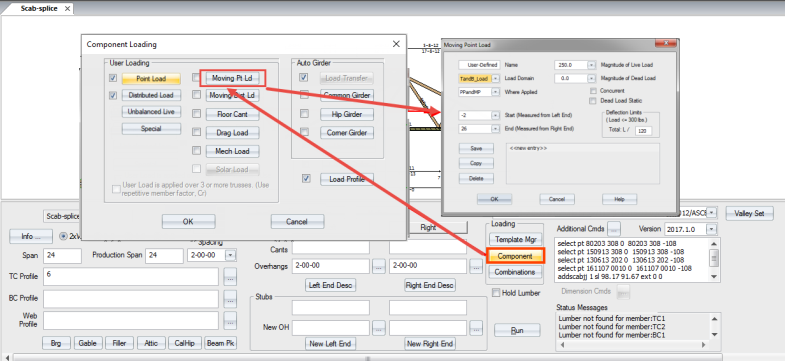The height and width of the screenshot is (361, 785).
Task: Expand the Where Applied PPandMP dropdown
Action: 495,92
